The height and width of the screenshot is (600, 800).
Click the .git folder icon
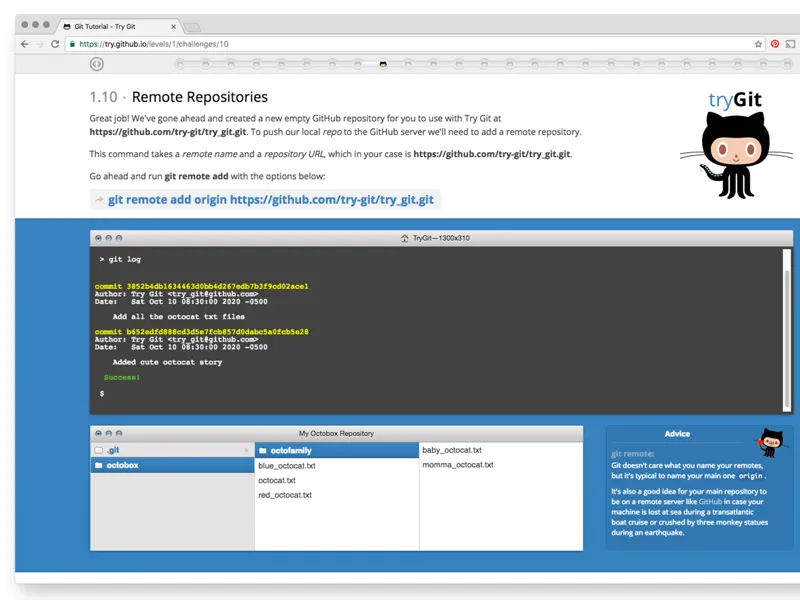(x=99, y=450)
